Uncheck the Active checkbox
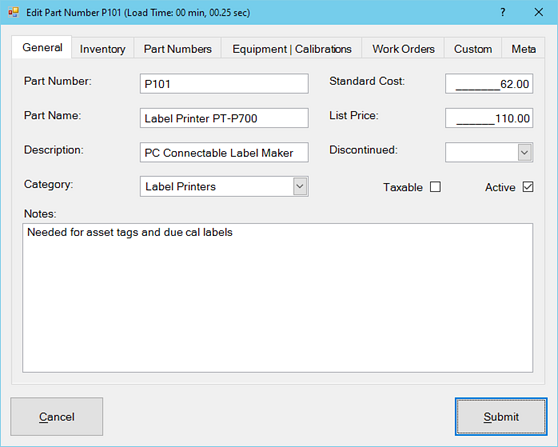This screenshot has height=447, width=558. click(528, 187)
